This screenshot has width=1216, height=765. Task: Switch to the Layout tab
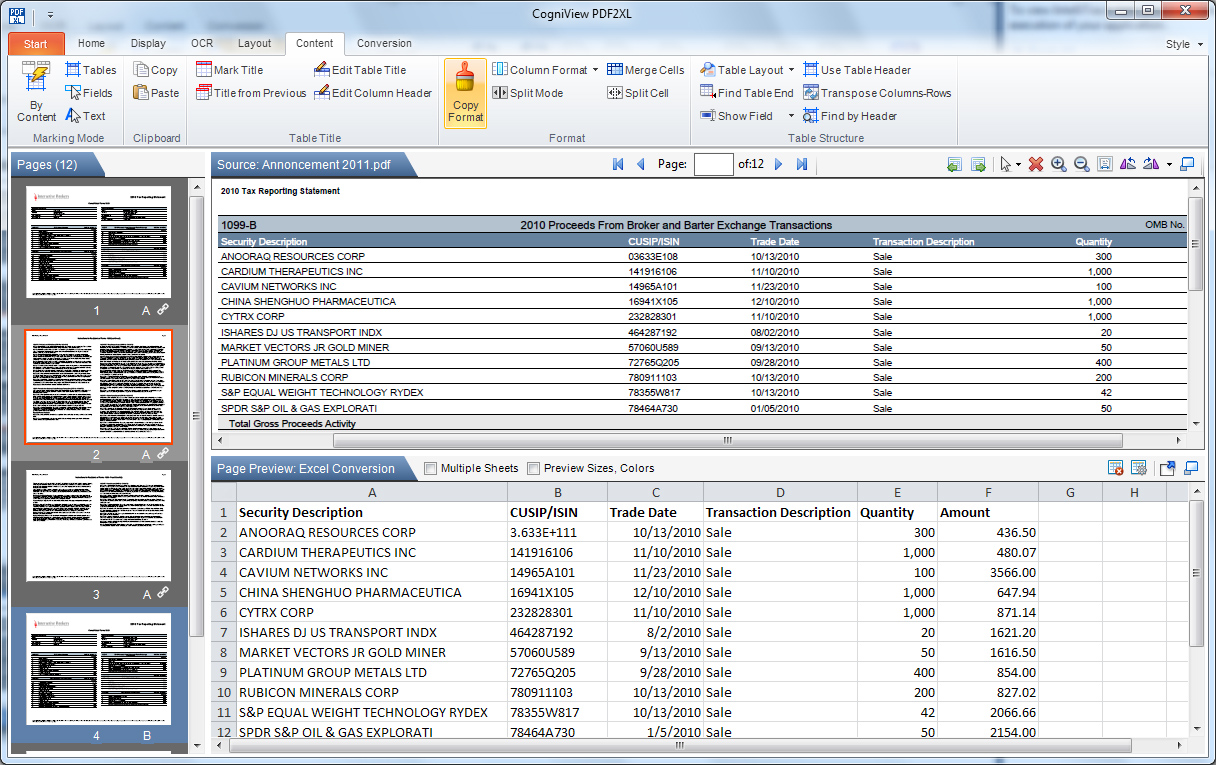click(x=254, y=44)
